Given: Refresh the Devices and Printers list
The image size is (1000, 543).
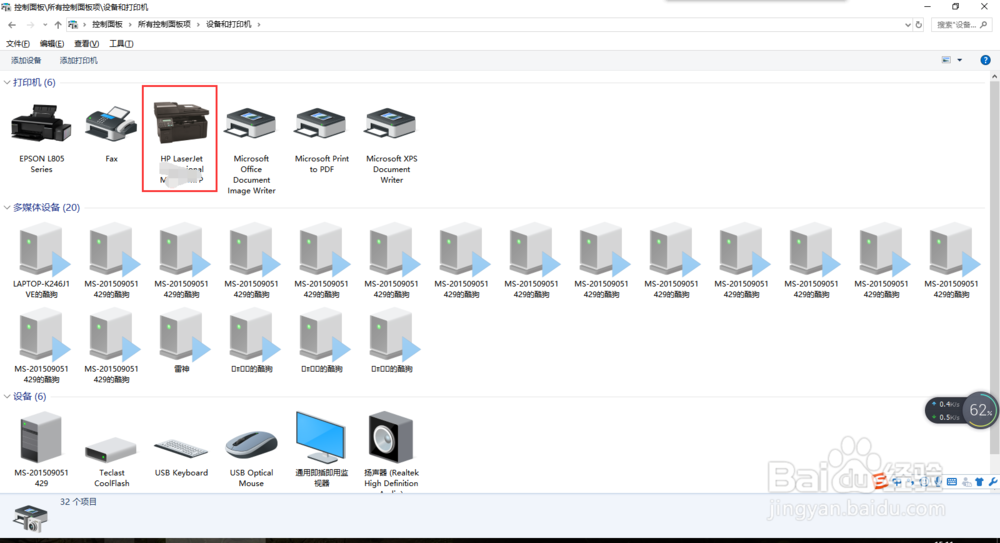Looking at the screenshot, I should 919,25.
